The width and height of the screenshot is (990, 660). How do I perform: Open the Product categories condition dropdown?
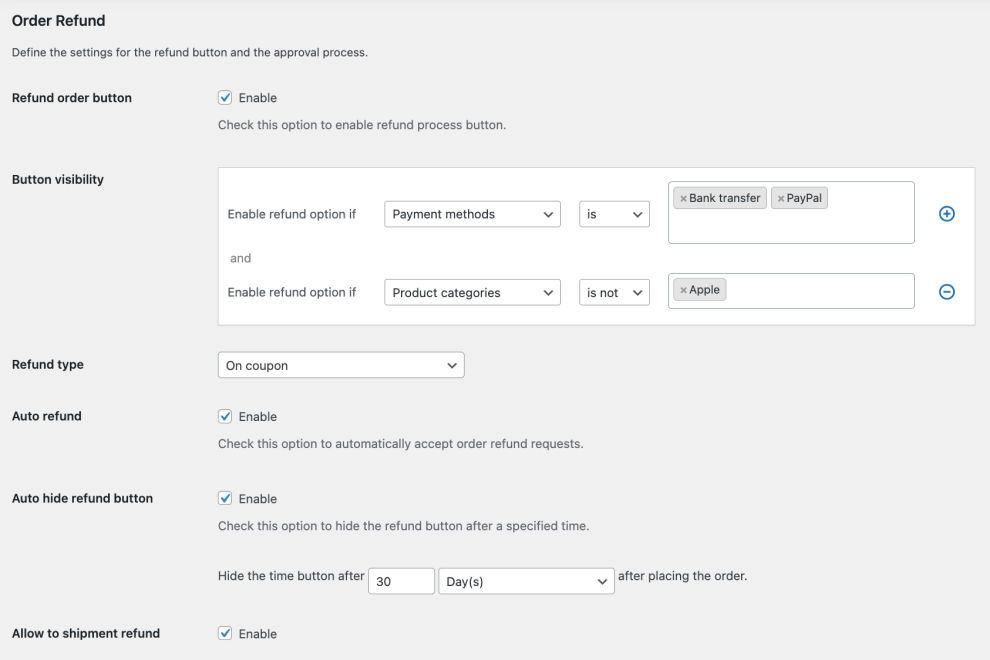coord(472,291)
